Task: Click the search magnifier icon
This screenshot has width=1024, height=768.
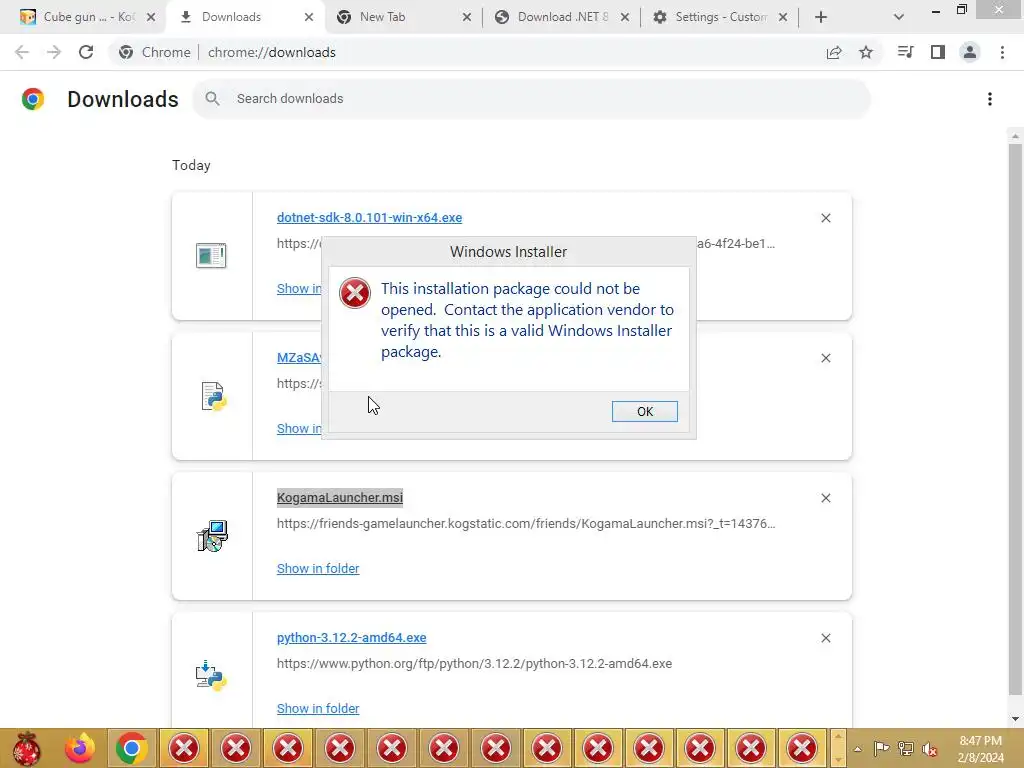Action: pos(212,99)
